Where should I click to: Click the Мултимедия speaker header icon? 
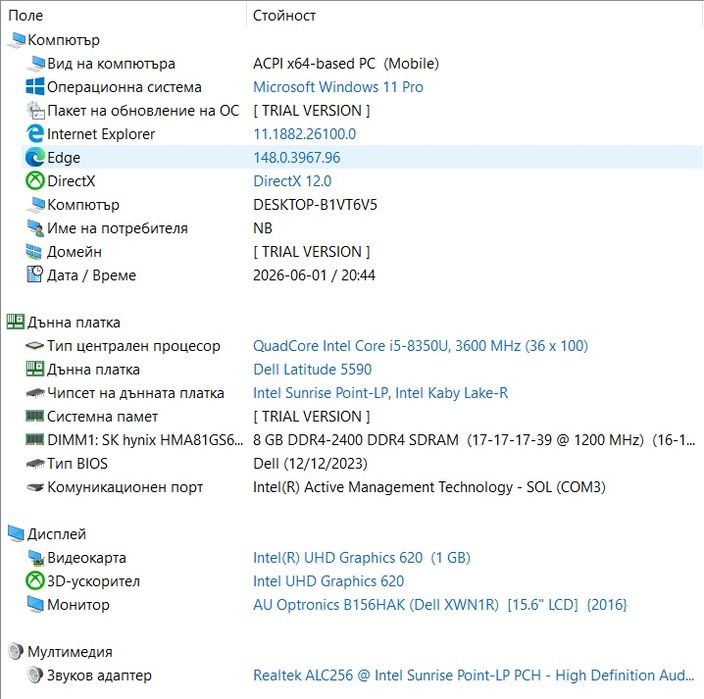tap(15, 651)
